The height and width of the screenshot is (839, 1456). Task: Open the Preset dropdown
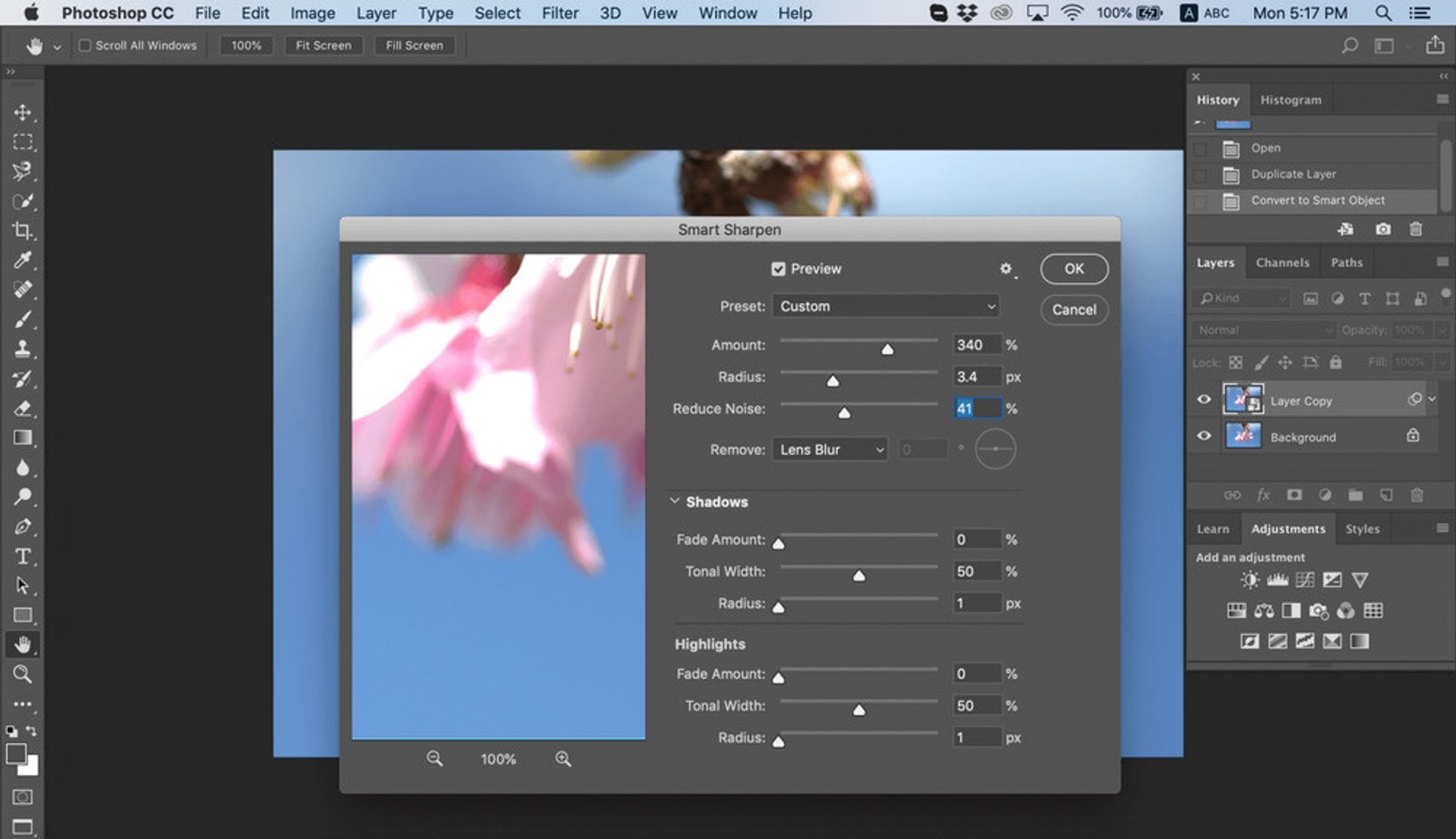tap(886, 305)
